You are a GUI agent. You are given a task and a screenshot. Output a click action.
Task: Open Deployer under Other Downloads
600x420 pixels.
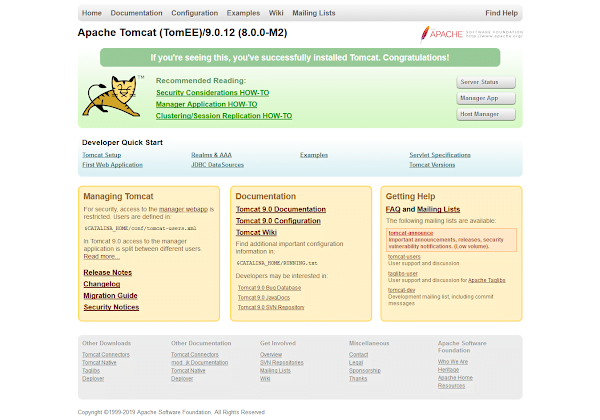93,379
